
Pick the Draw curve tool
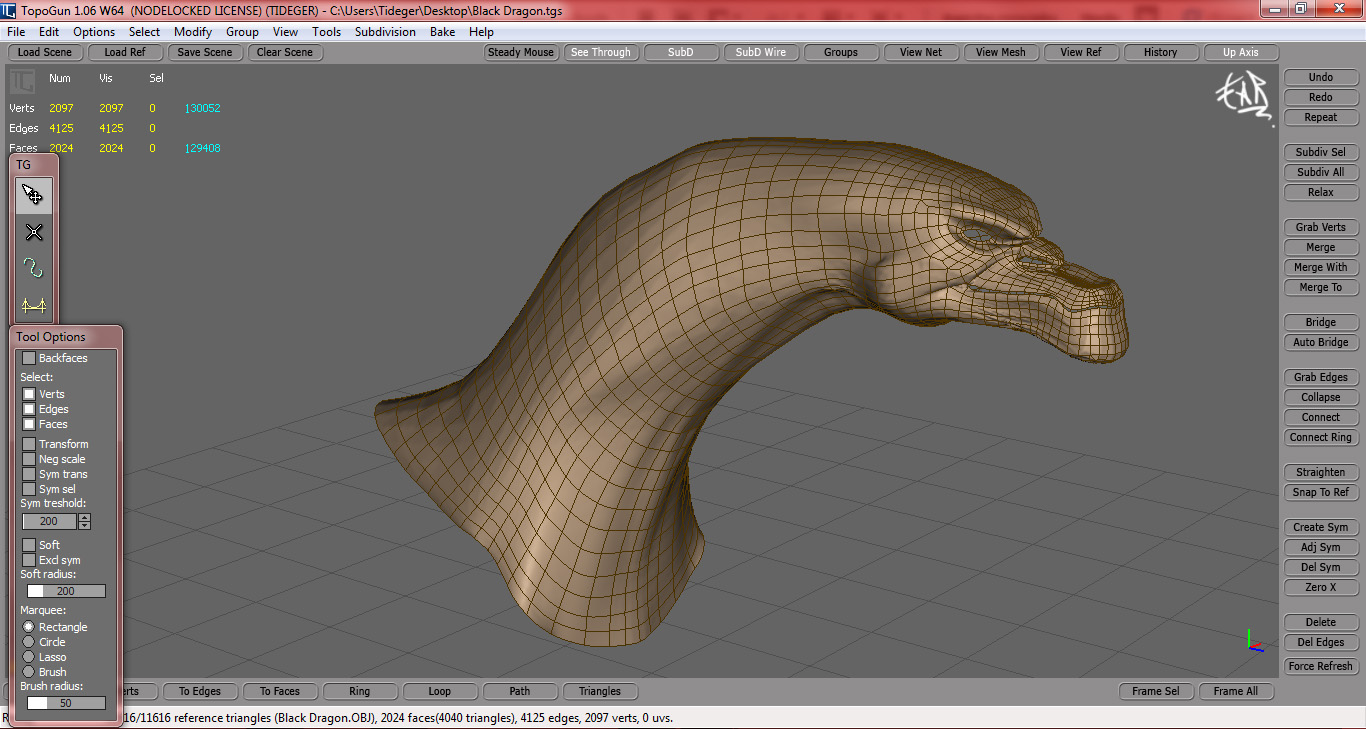point(33,268)
